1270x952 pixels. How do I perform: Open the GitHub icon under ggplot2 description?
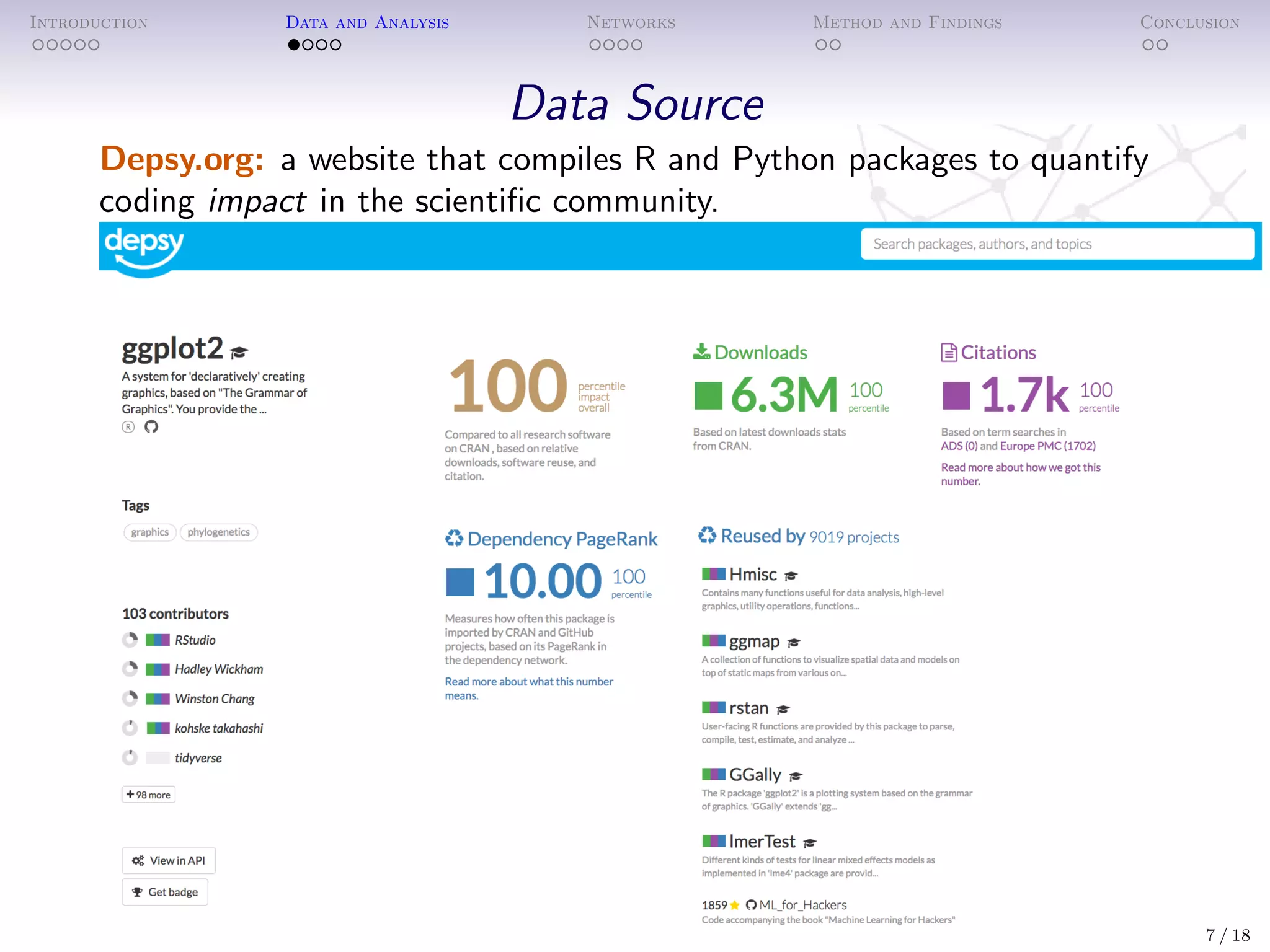point(151,426)
